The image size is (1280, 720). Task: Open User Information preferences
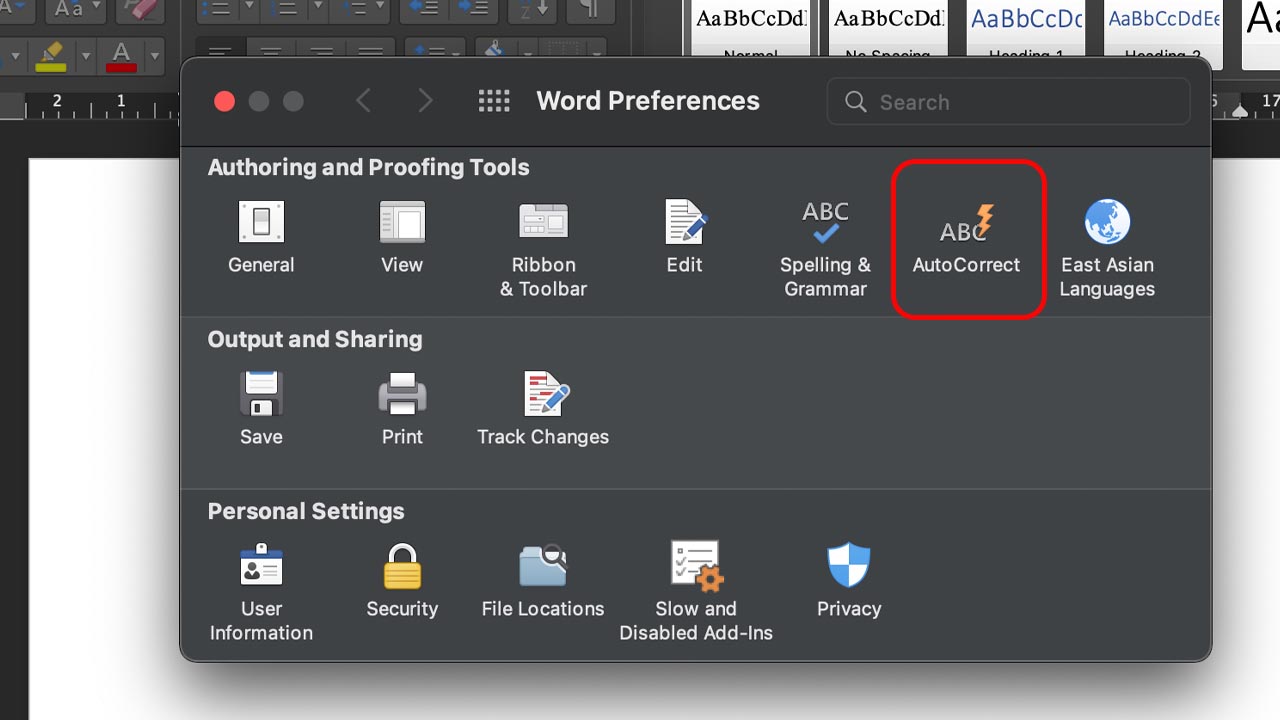(x=261, y=593)
